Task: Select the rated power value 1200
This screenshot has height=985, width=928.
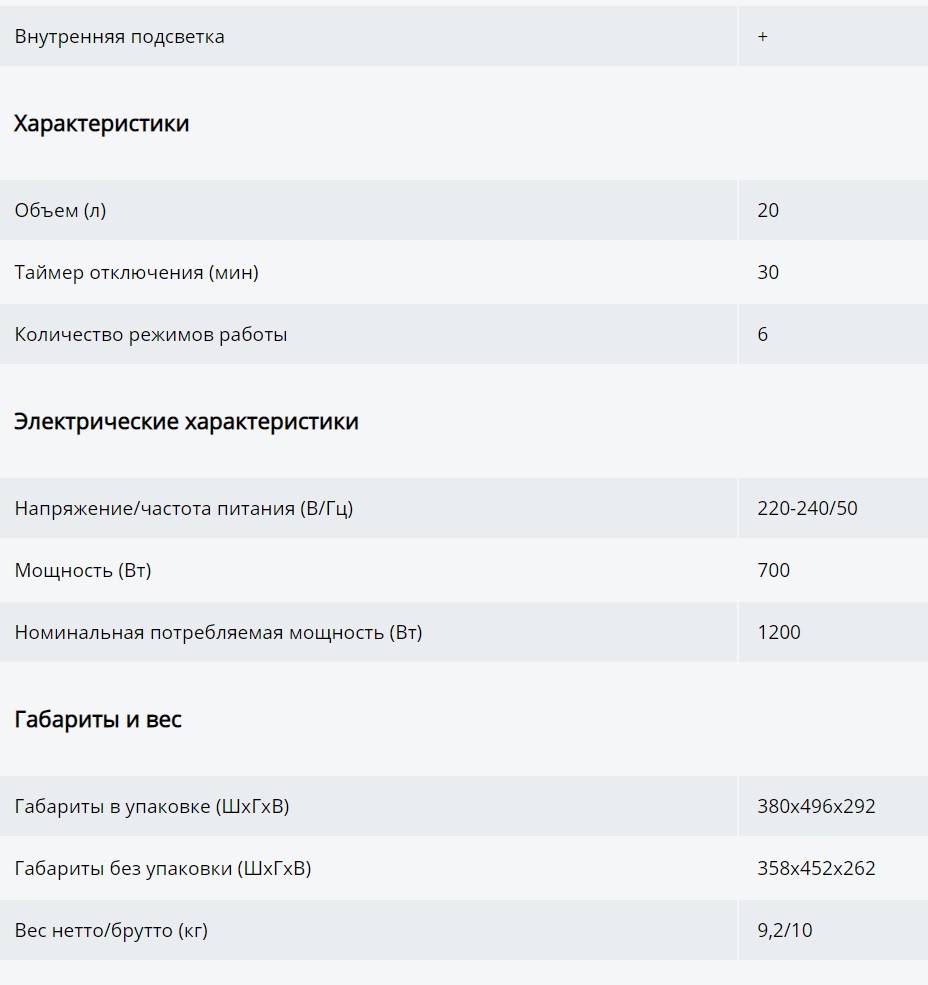Action: tap(779, 632)
